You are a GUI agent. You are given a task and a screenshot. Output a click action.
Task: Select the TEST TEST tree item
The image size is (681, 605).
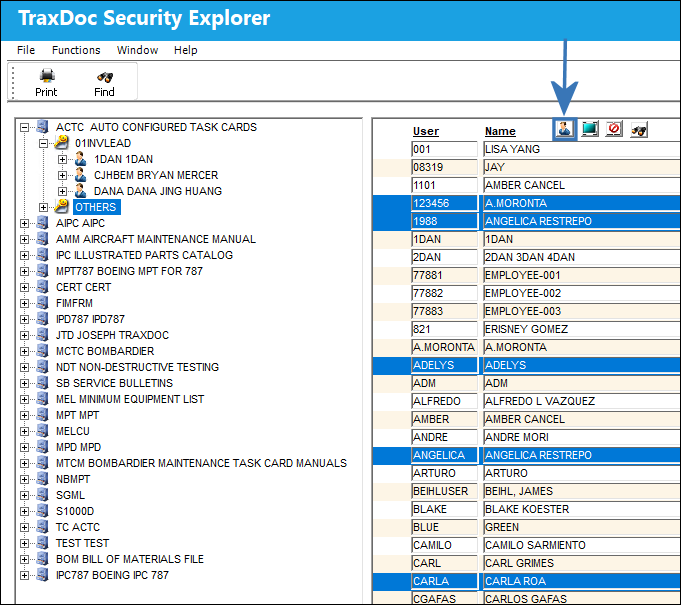[83, 543]
